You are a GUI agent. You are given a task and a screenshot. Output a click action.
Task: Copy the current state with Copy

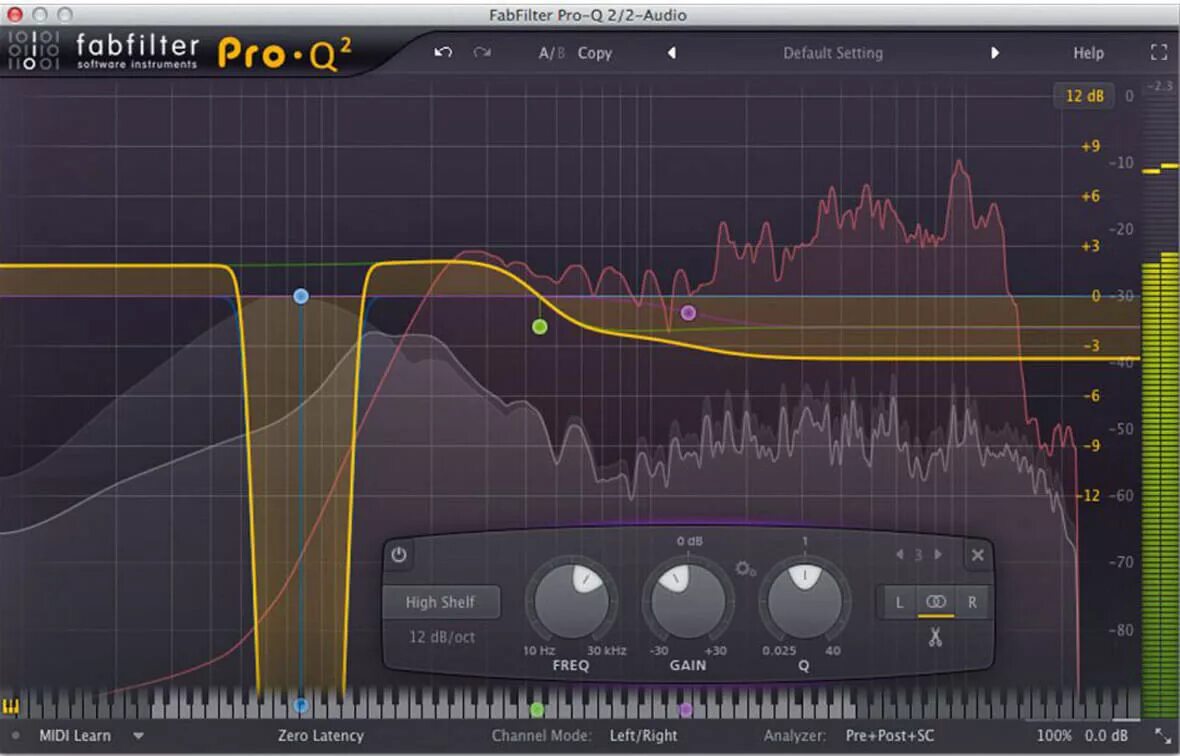(595, 53)
